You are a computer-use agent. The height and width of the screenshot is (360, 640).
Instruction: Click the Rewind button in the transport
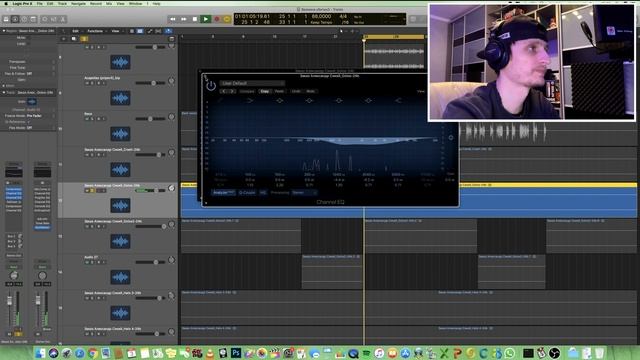(173, 19)
